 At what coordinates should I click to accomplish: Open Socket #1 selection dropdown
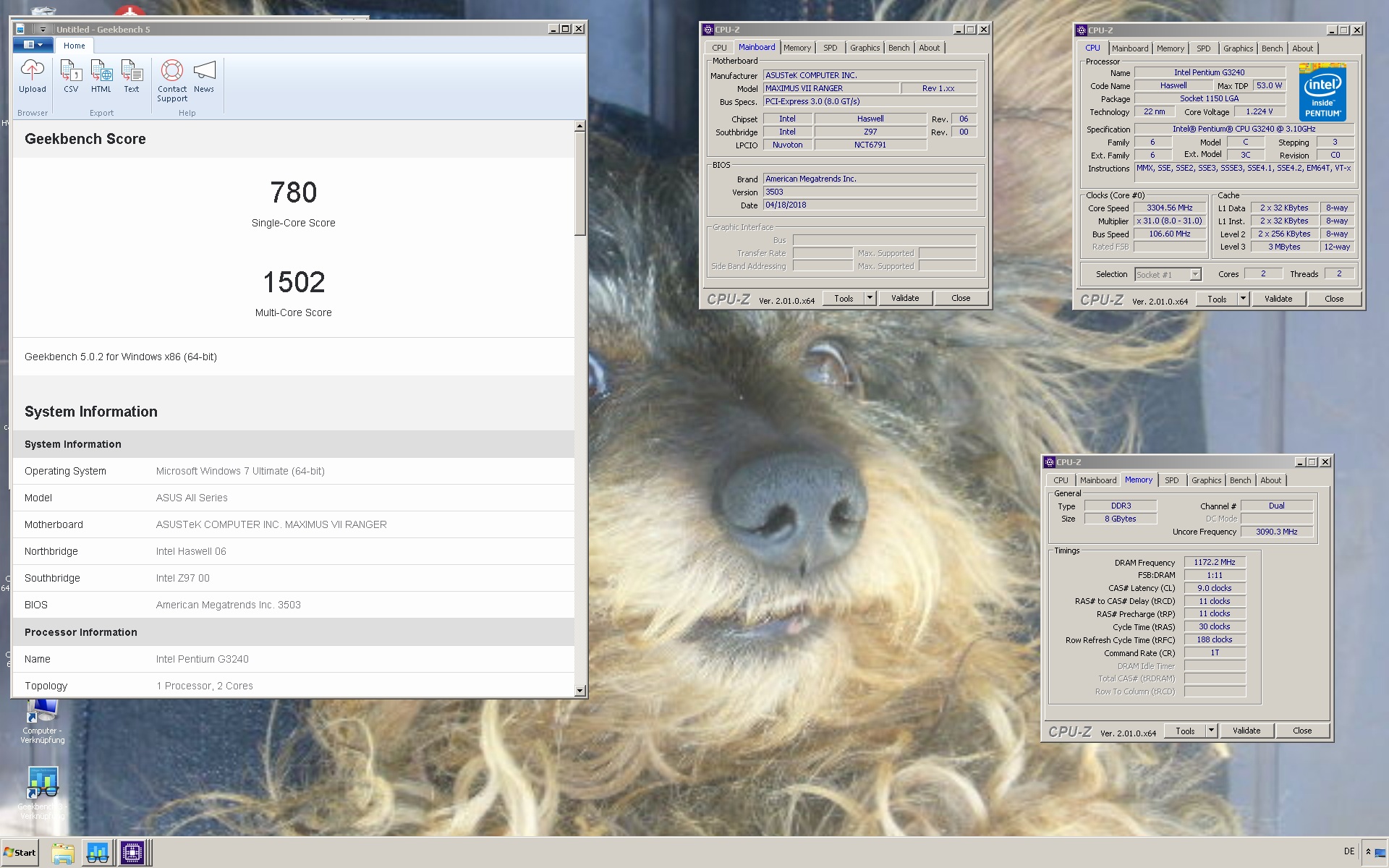point(1168,275)
